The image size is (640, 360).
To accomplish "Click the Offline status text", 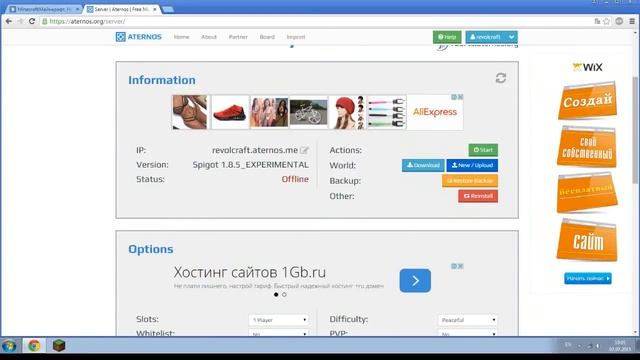I will pos(295,179).
